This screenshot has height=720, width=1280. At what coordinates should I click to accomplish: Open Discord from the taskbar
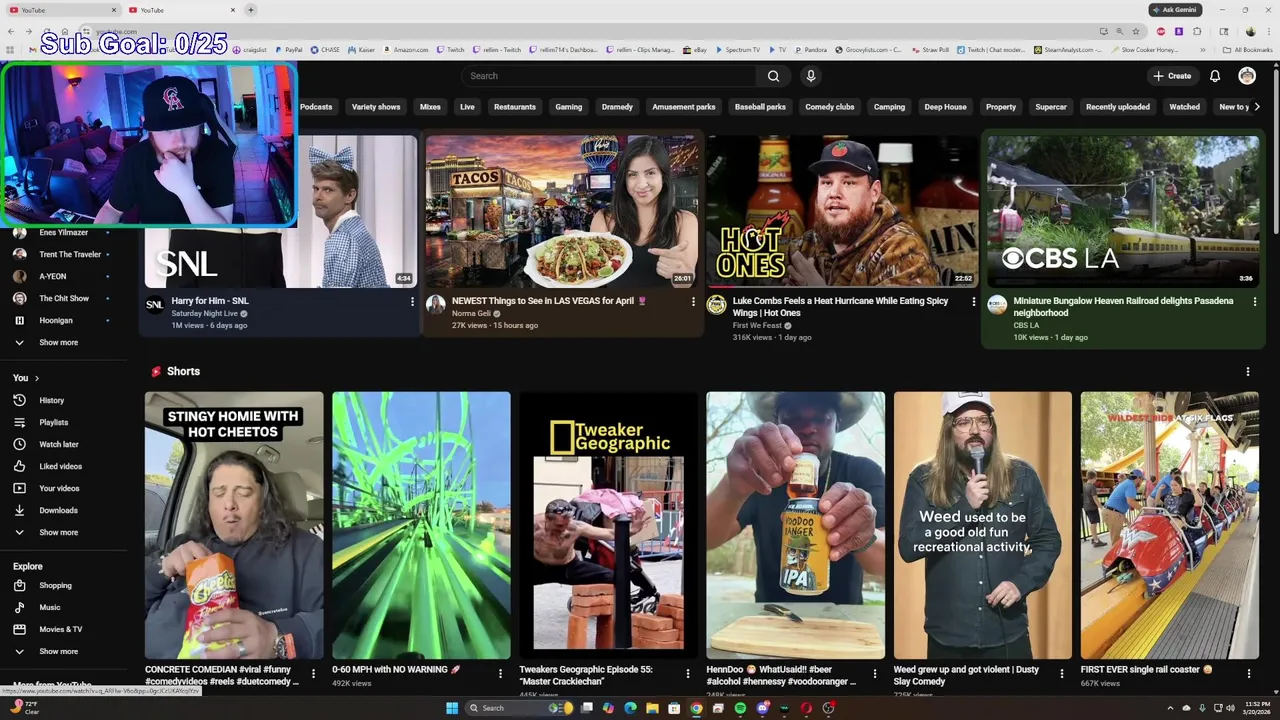pyautogui.click(x=762, y=708)
